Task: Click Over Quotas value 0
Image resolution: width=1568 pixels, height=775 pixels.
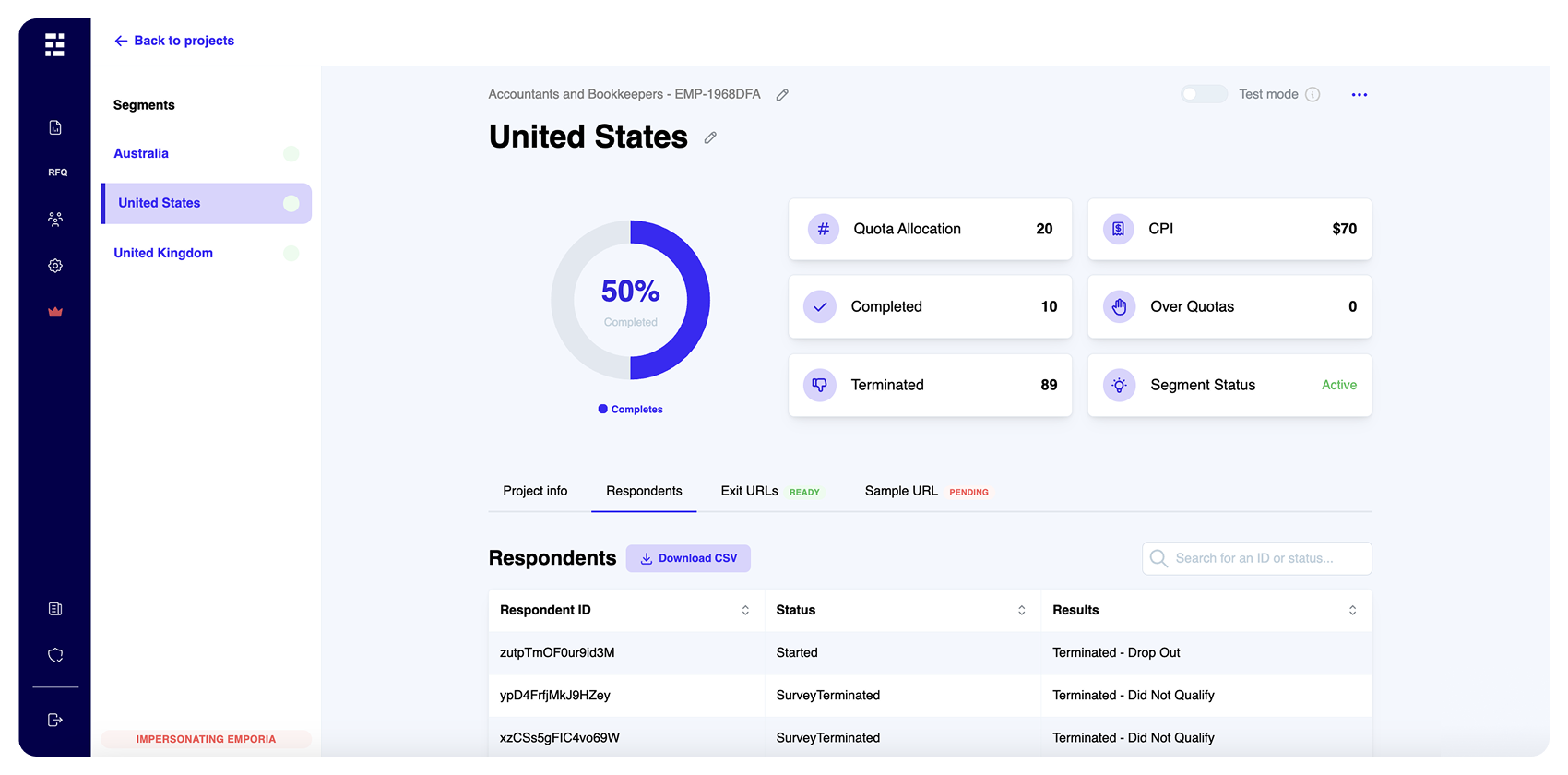Action: pyautogui.click(x=1353, y=306)
